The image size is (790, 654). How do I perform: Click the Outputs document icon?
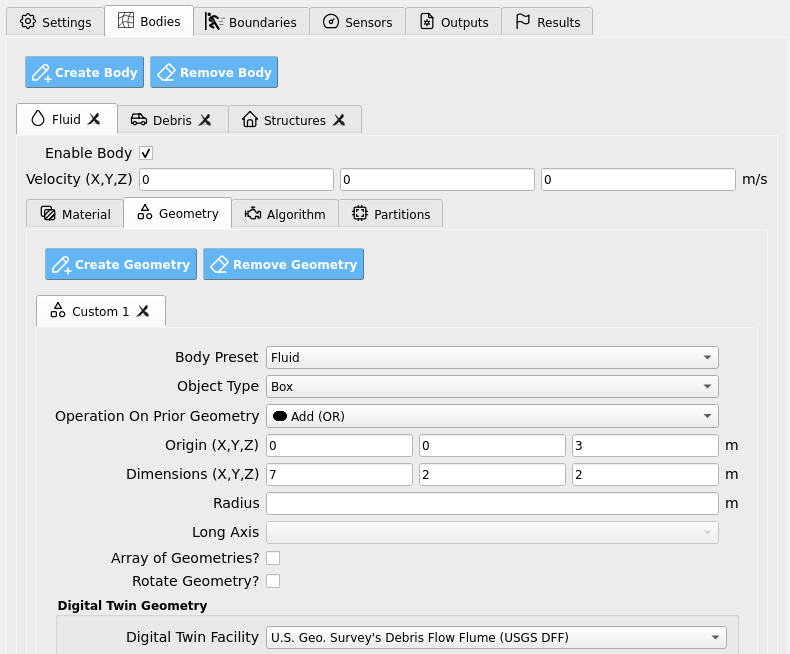coord(427,21)
